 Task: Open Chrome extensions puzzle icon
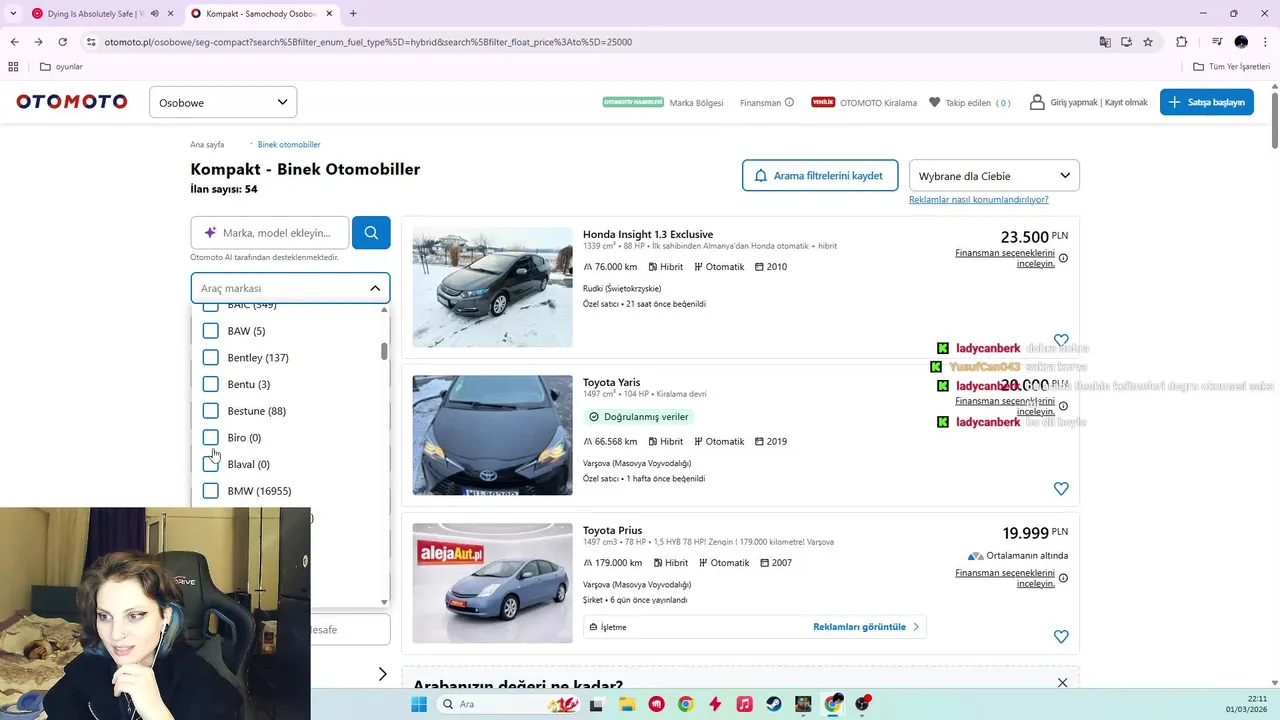pyautogui.click(x=1181, y=42)
